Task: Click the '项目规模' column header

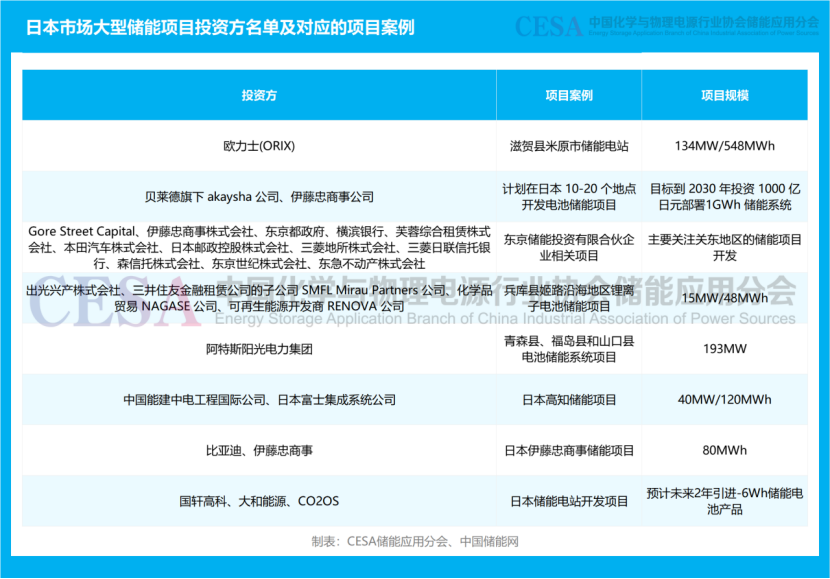Action: 725,95
